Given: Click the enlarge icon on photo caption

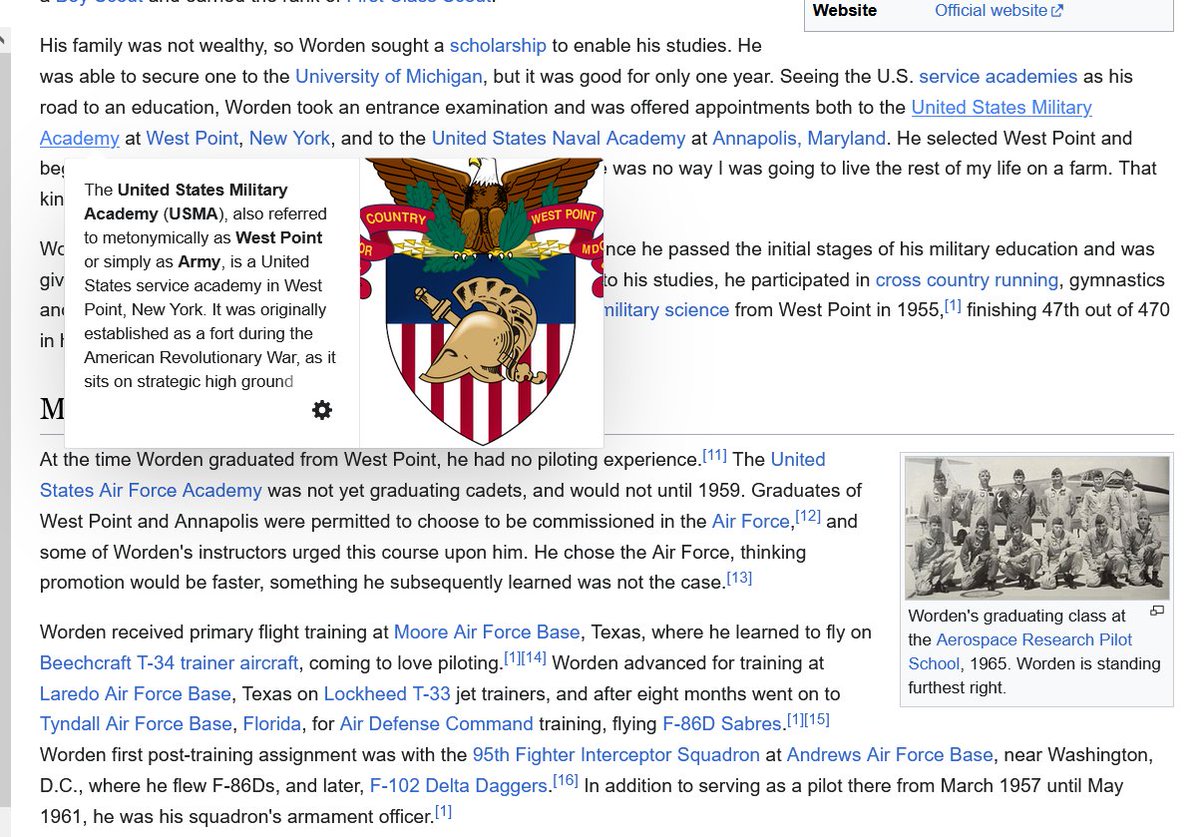Looking at the screenshot, I should pyautogui.click(x=1157, y=611).
